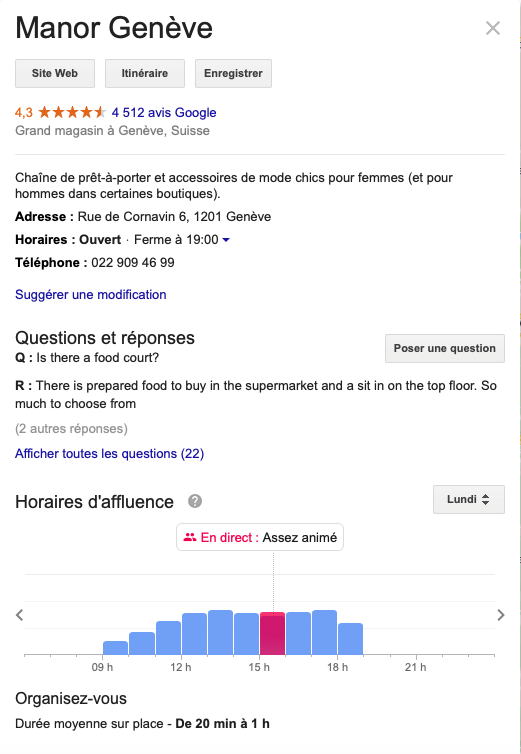Select the 09 h bar in chart
Screen dimensions: 521x754
click(x=115, y=648)
